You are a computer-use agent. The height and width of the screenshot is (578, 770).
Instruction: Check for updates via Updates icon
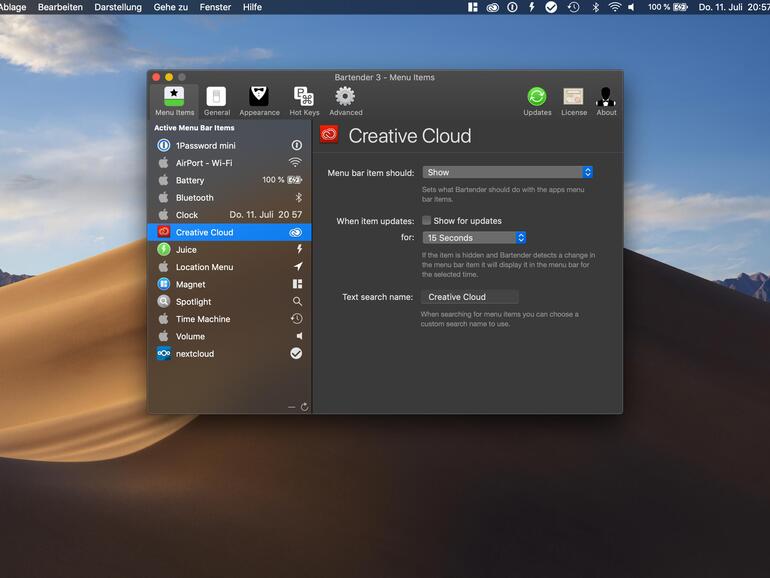(537, 100)
